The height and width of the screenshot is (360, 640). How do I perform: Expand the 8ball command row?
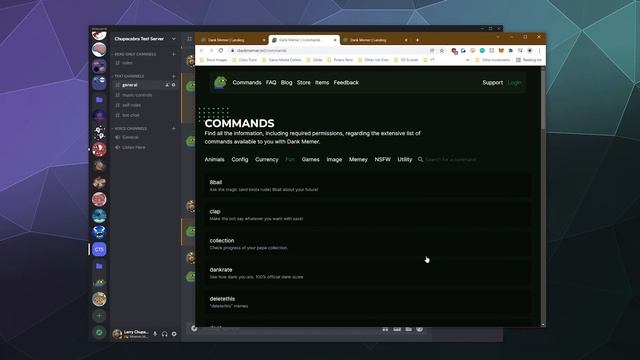click(x=368, y=185)
